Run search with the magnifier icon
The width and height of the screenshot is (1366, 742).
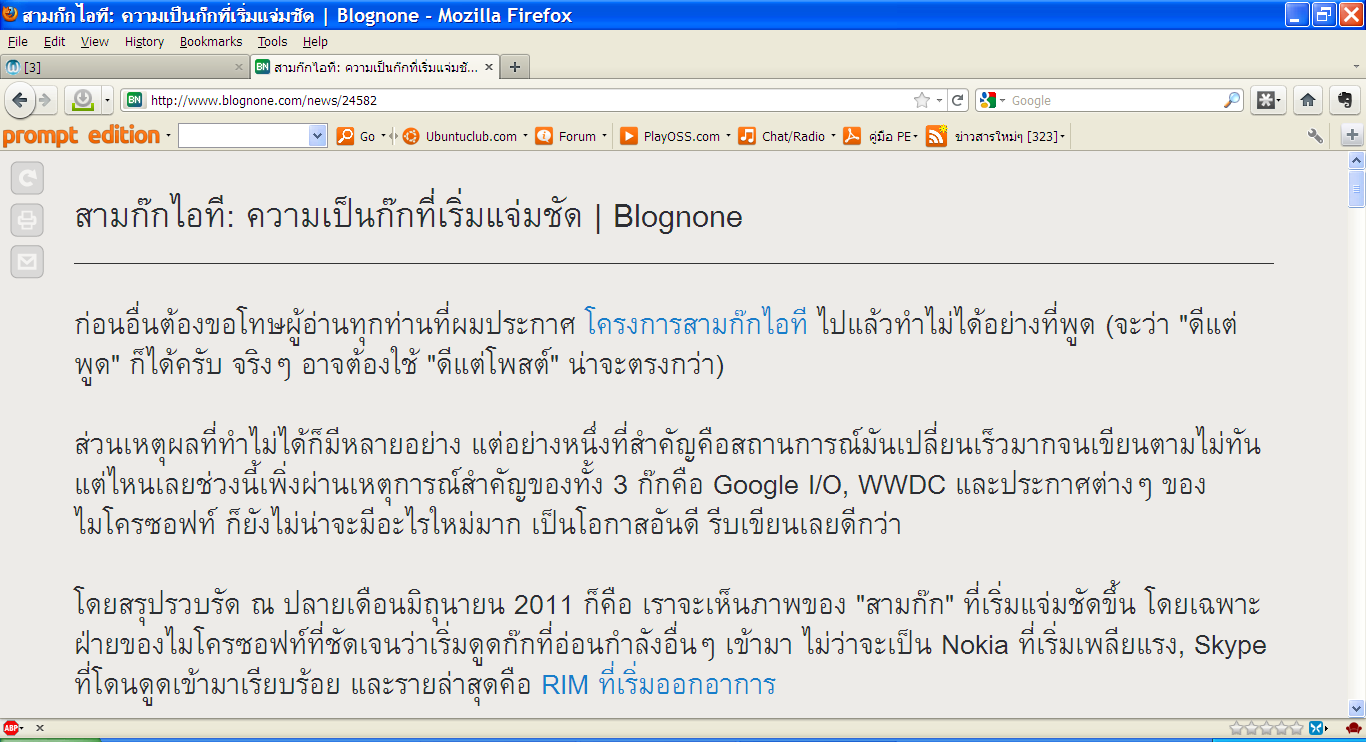(x=1232, y=100)
